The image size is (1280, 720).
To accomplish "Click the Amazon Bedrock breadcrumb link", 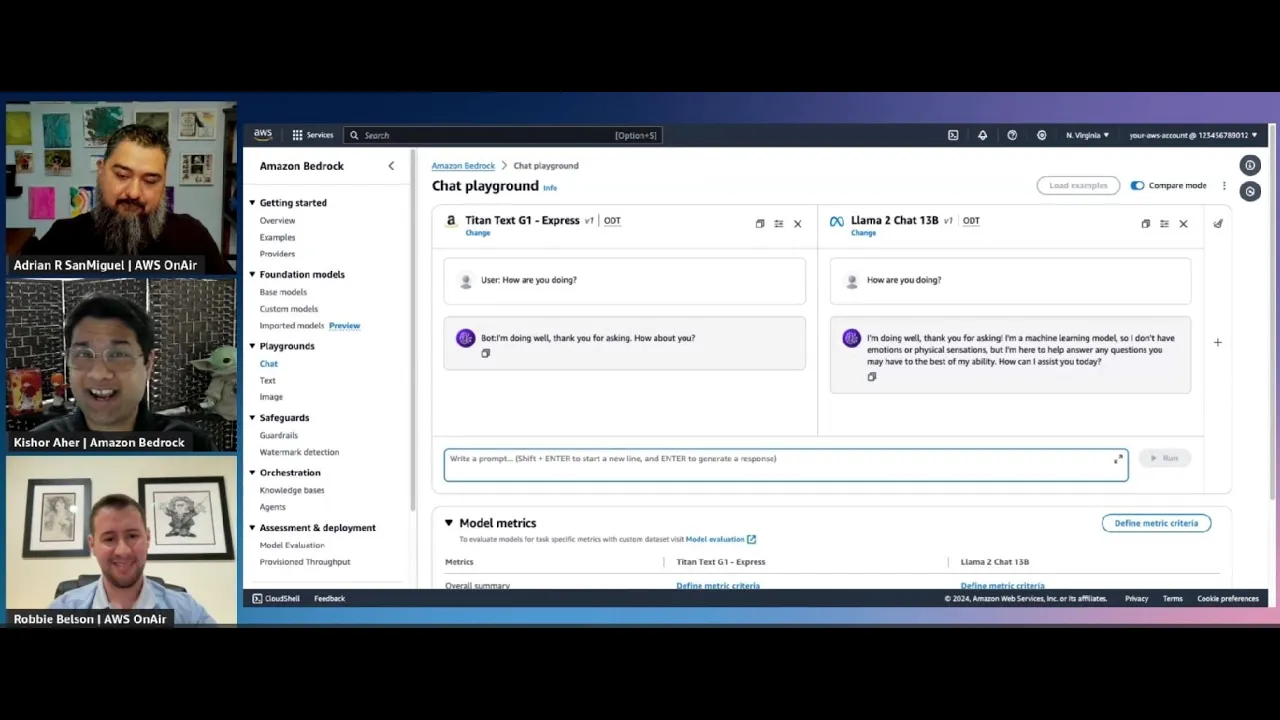I will pyautogui.click(x=463, y=166).
